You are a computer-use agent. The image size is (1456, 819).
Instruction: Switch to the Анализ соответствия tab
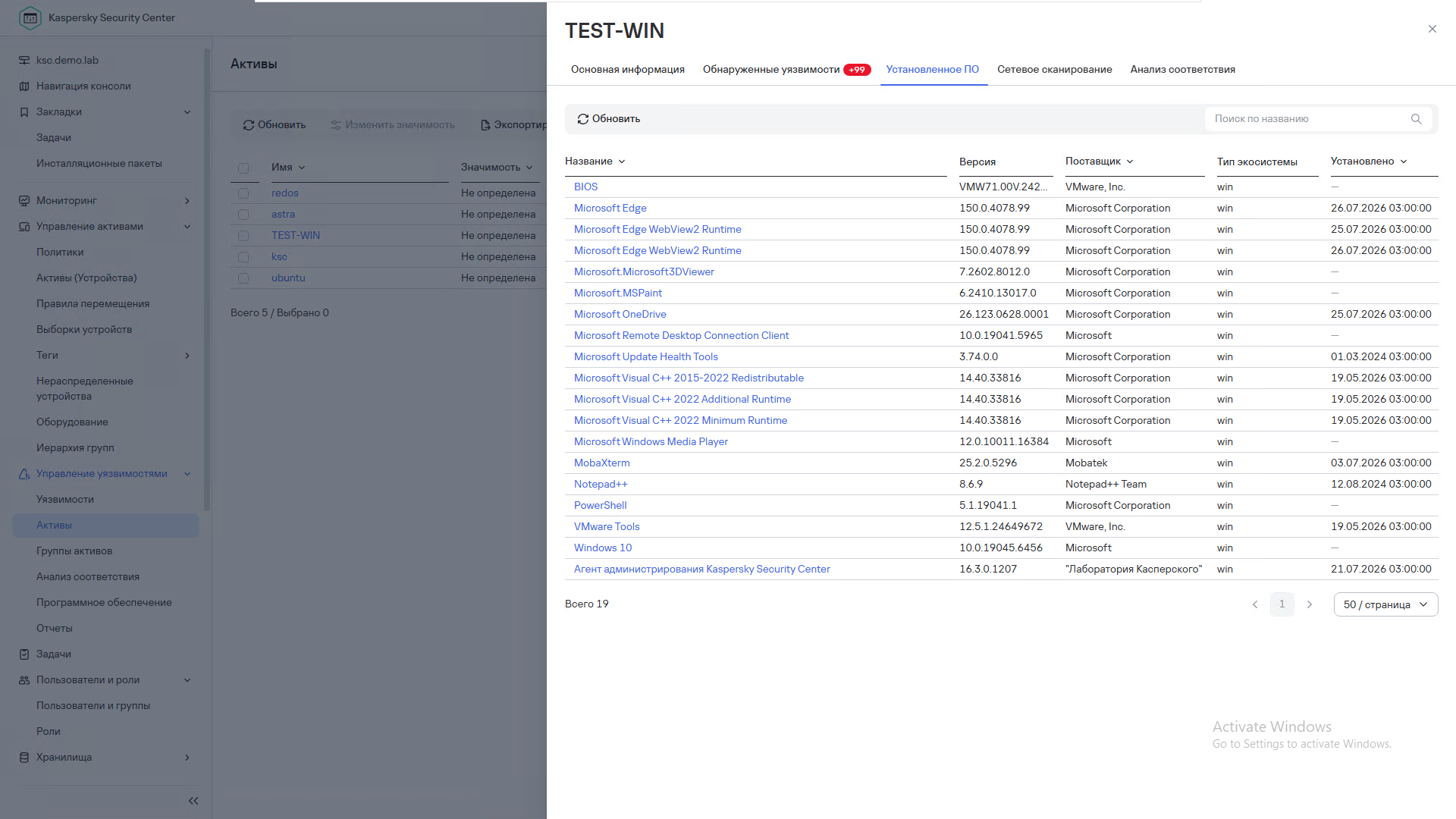[x=1183, y=69]
